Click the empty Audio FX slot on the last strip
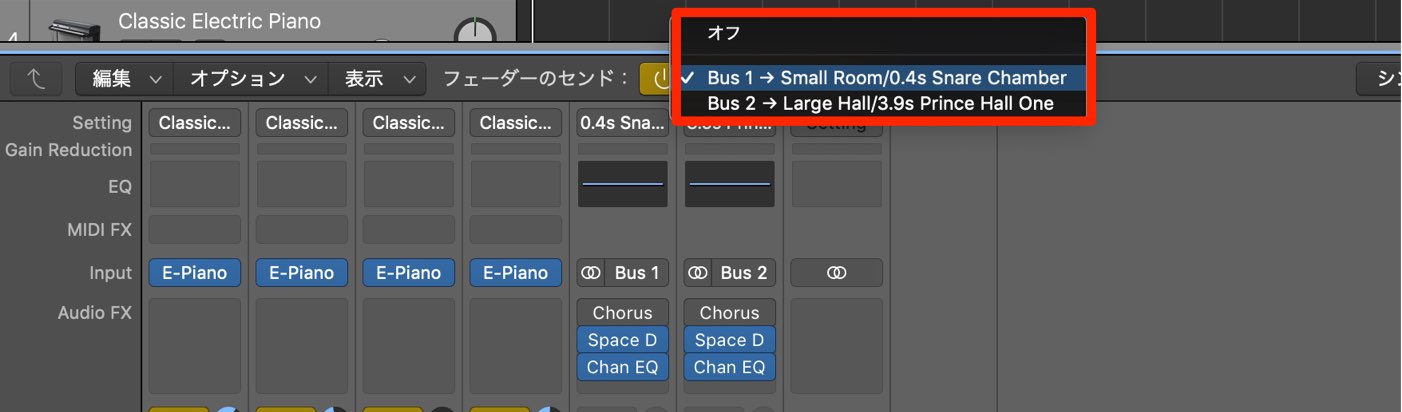The width and height of the screenshot is (1402, 412). tap(837, 345)
